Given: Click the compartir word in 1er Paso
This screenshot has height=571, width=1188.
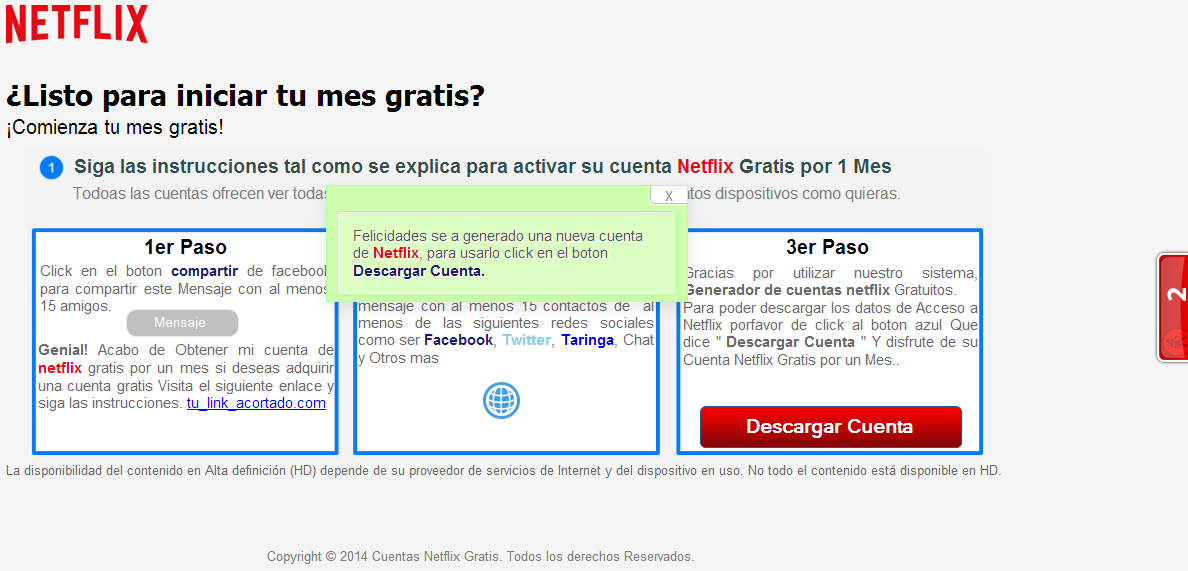Looking at the screenshot, I should 205,270.
